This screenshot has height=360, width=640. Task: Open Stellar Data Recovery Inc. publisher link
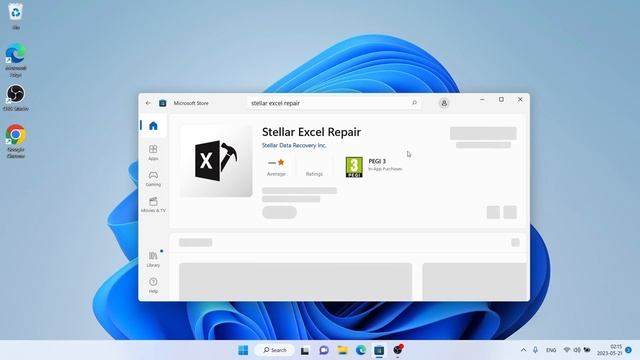tap(294, 145)
